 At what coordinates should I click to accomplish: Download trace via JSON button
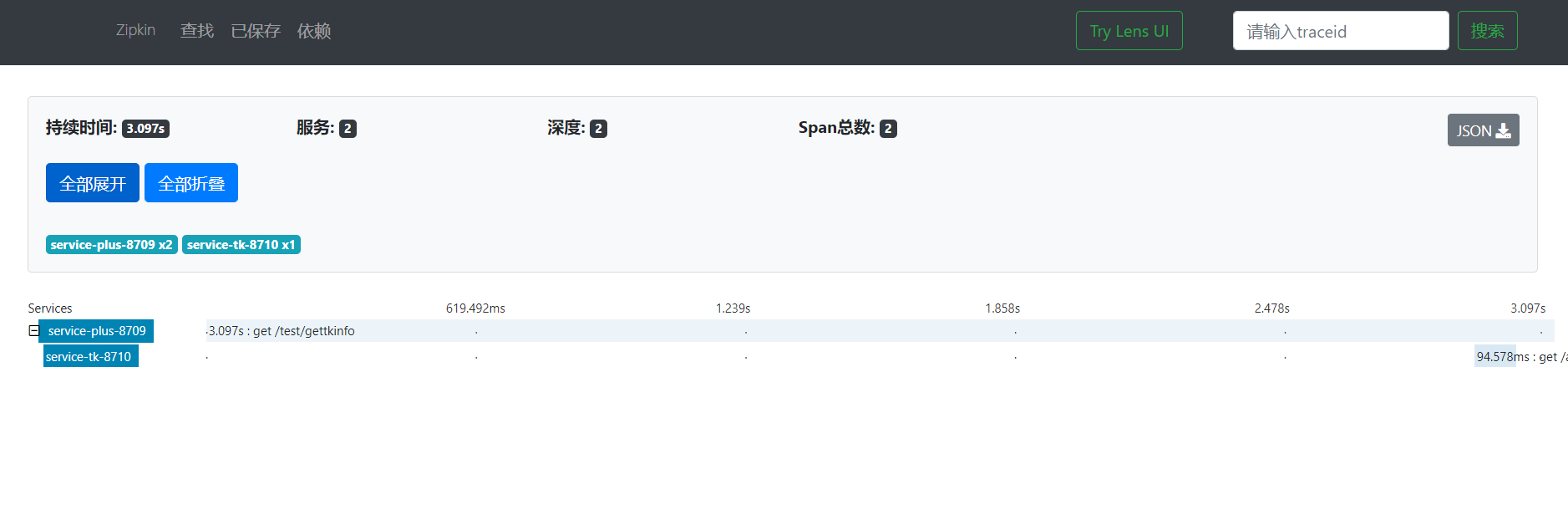pos(1483,130)
